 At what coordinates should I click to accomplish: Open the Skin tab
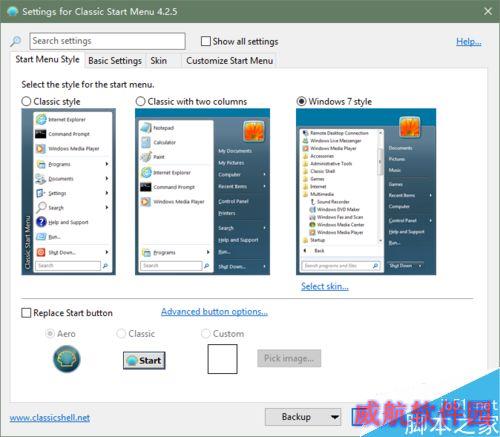point(159,61)
